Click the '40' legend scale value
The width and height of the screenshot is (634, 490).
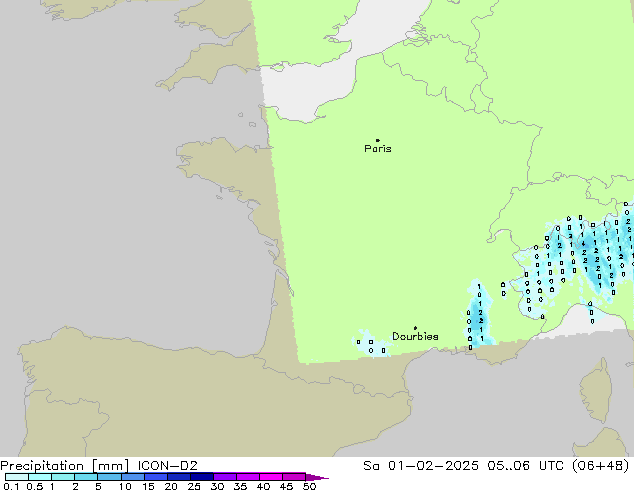point(263,486)
